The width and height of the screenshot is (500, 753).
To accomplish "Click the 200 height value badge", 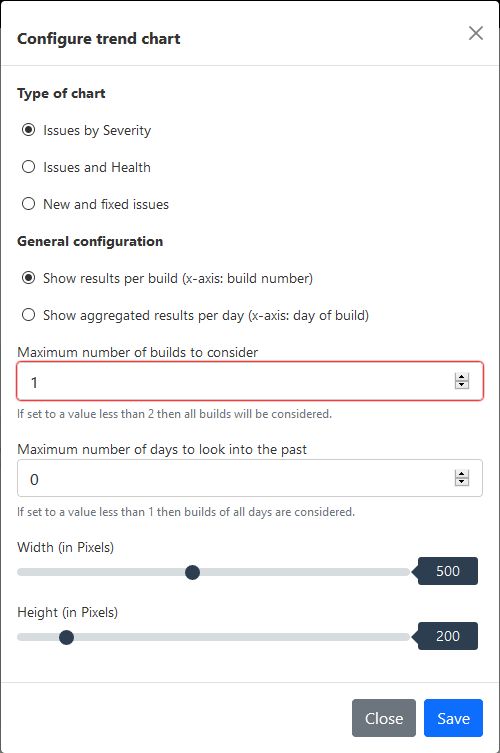I will 448,636.
